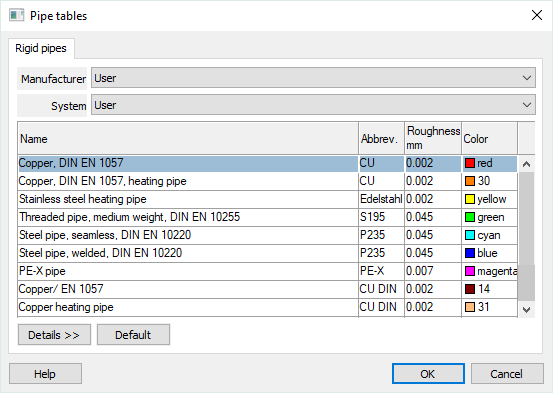Open Help for pipe tables
Image resolution: width=553 pixels, height=393 pixels.
45,374
